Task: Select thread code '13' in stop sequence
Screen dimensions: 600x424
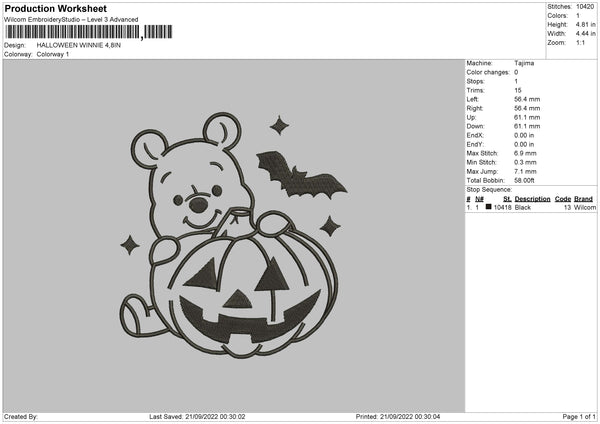Action: pos(567,207)
